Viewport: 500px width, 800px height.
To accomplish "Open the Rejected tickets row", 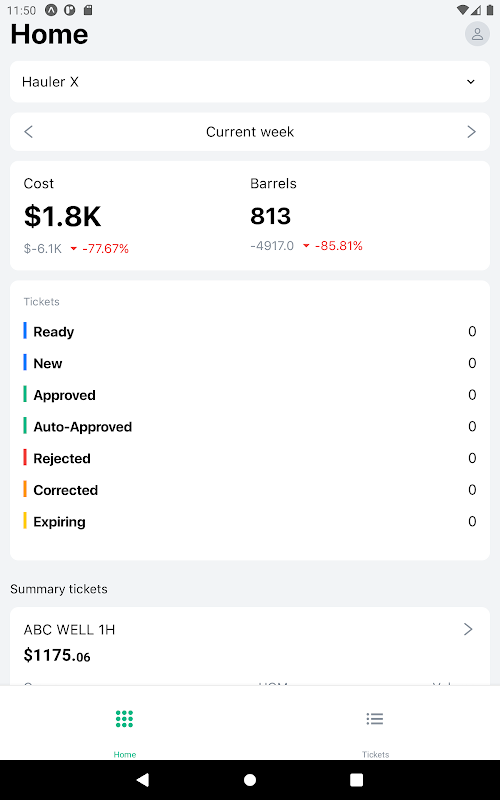I will [x=250, y=458].
